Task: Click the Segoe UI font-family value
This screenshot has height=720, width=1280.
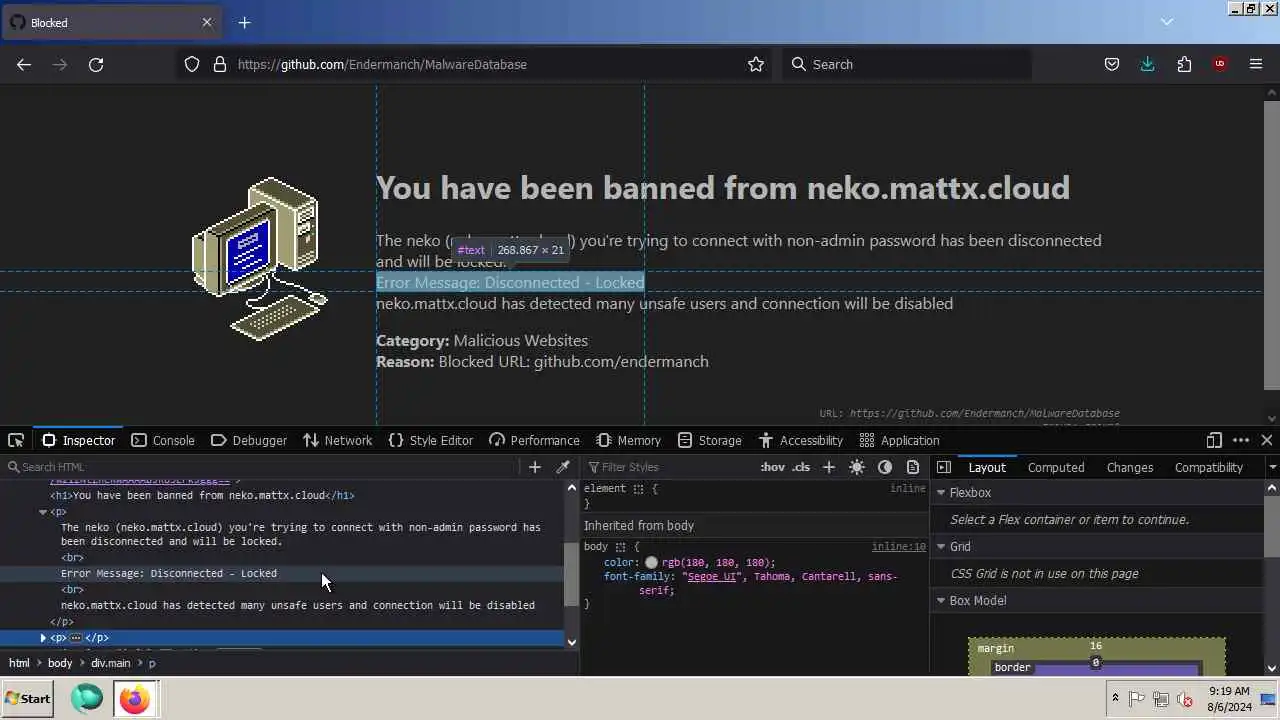Action: tap(714, 577)
